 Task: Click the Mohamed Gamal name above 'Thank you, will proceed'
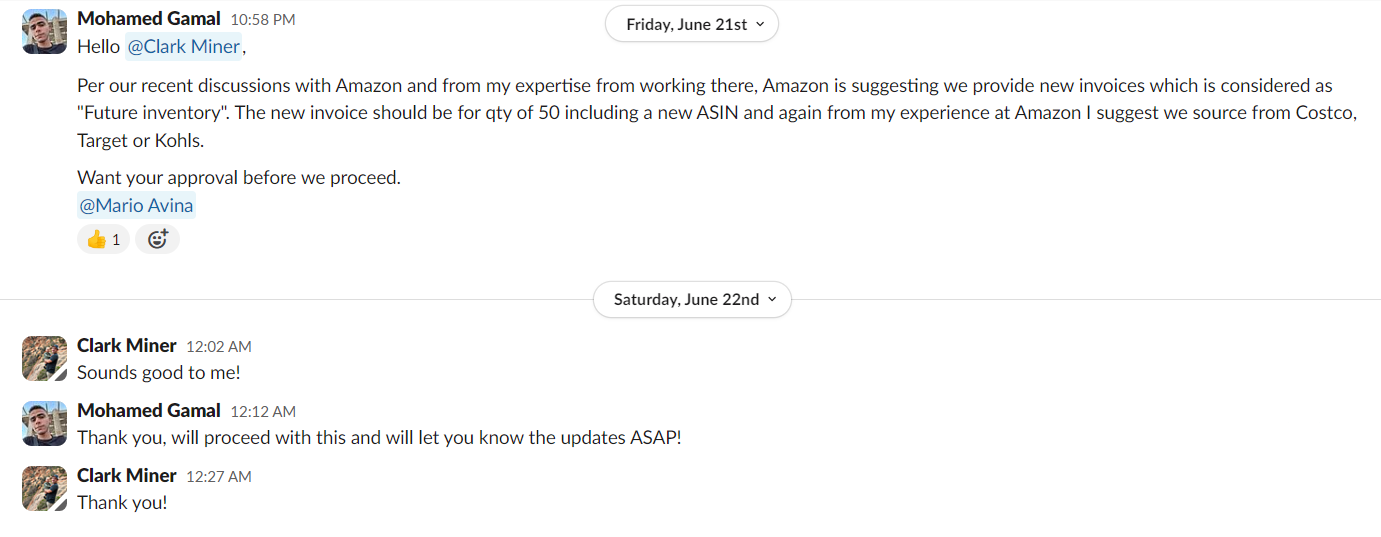tap(149, 411)
